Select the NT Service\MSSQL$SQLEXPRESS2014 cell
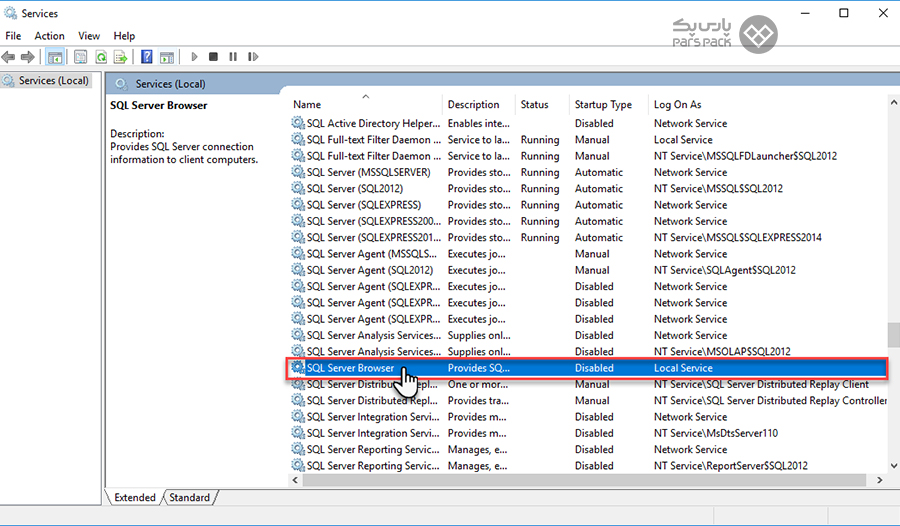The height and width of the screenshot is (526, 900). click(x=738, y=237)
